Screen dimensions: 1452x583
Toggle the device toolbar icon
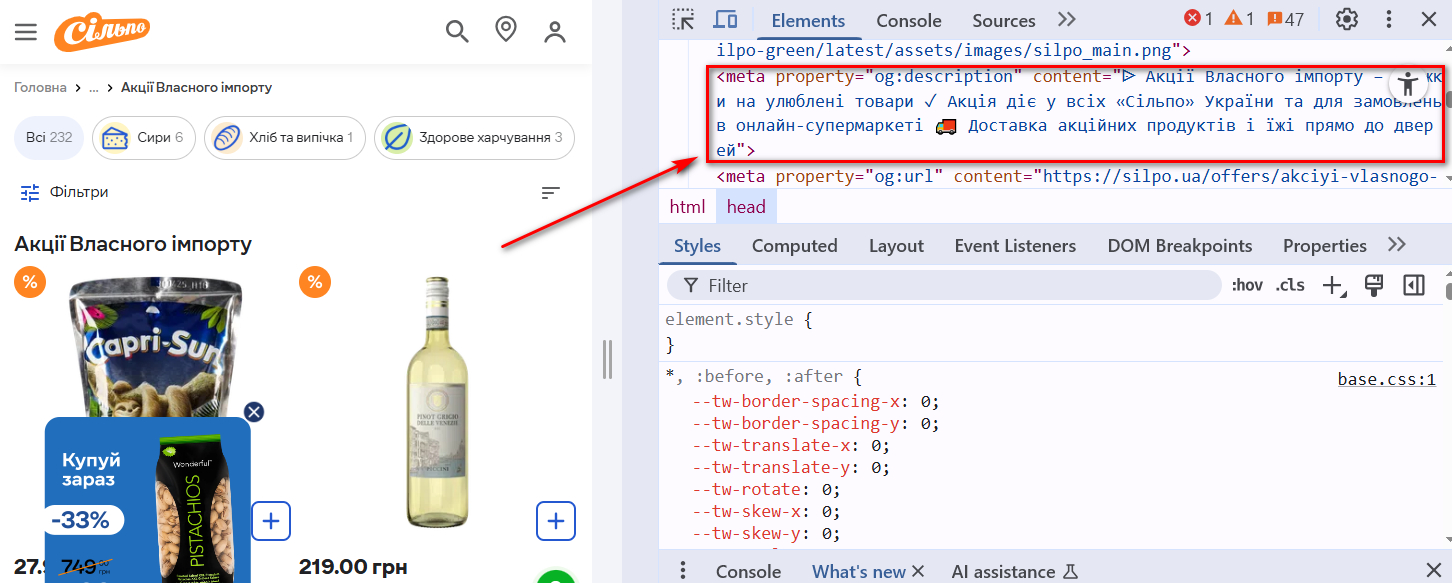click(x=725, y=19)
